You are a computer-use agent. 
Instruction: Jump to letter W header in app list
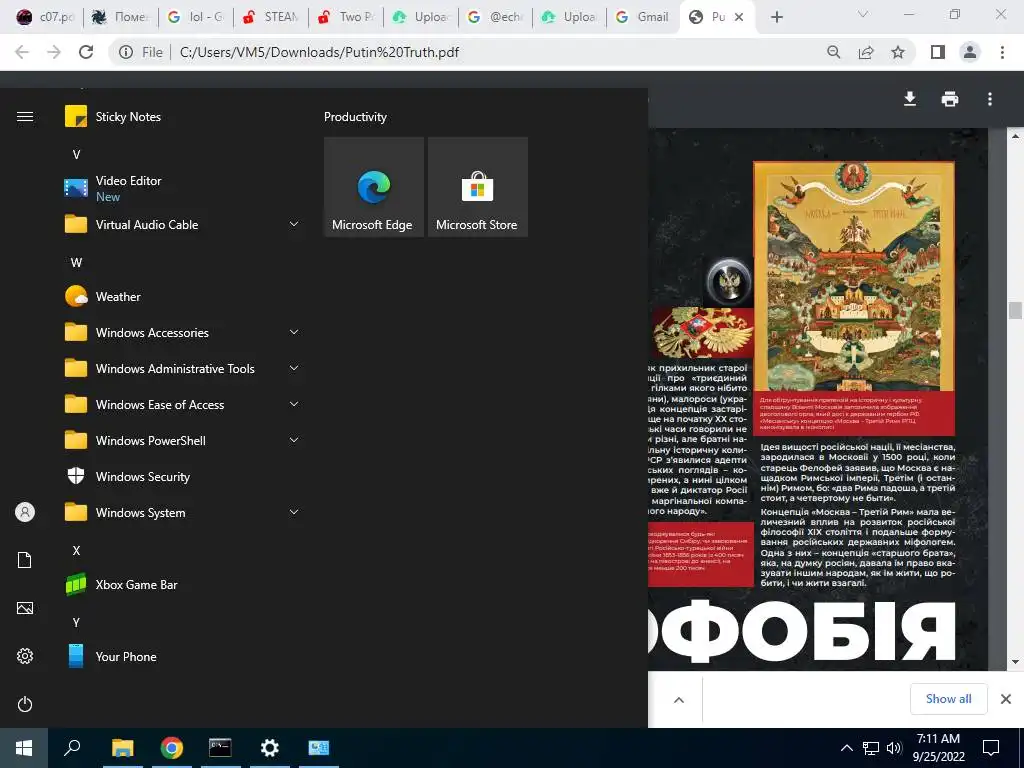click(x=76, y=263)
